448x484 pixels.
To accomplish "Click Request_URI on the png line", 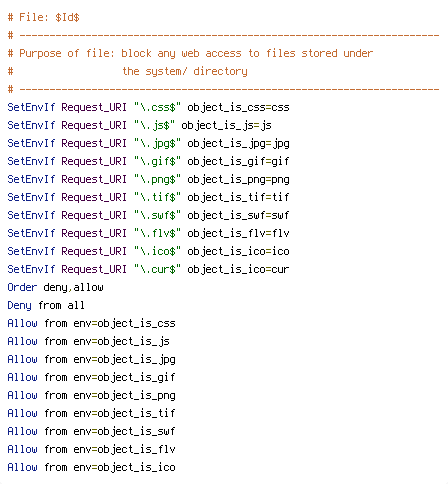I will [x=94, y=179].
